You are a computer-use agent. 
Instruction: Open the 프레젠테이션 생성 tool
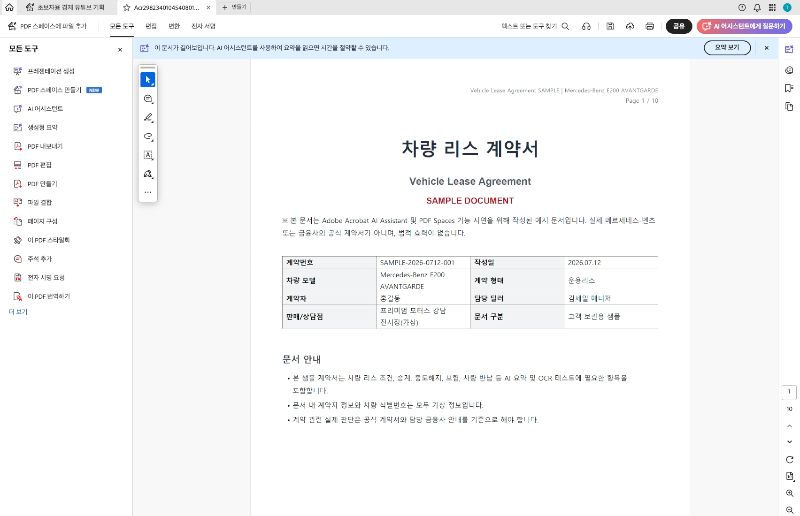pos(44,71)
